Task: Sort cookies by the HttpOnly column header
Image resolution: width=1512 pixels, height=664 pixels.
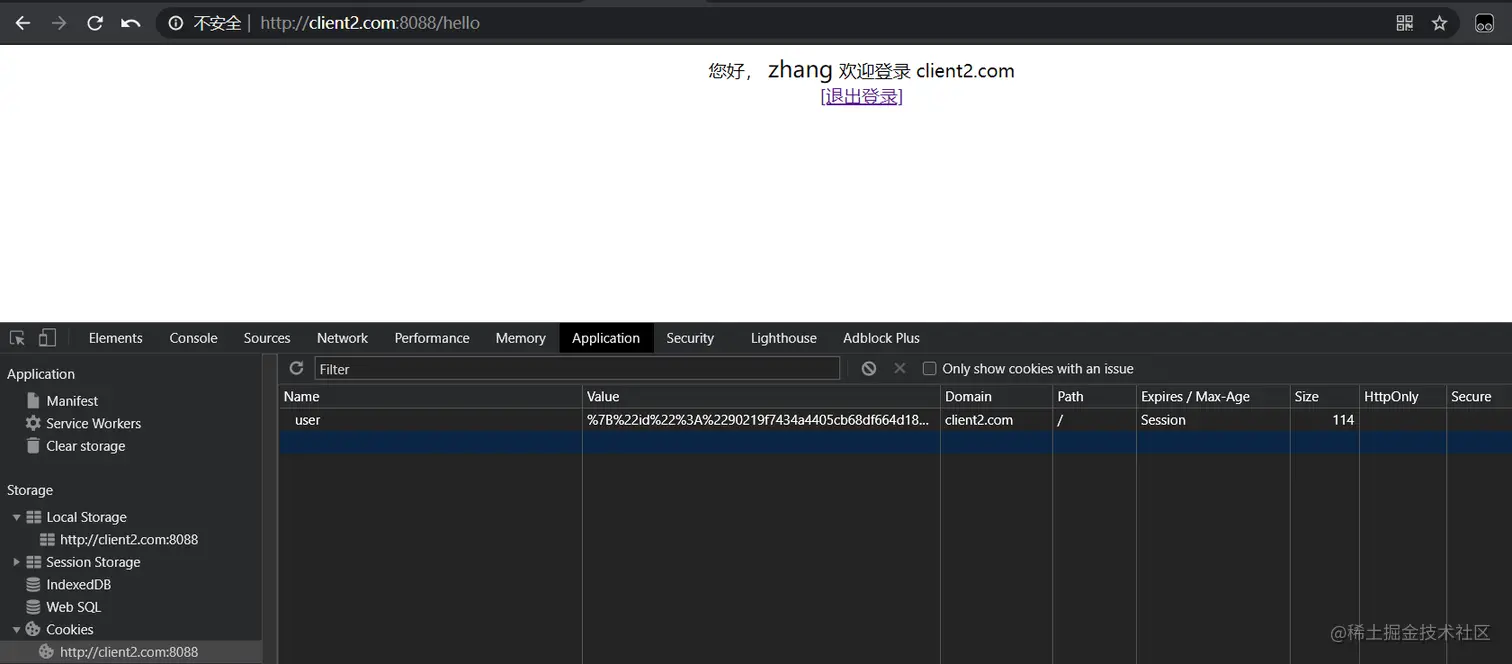Action: point(1402,396)
